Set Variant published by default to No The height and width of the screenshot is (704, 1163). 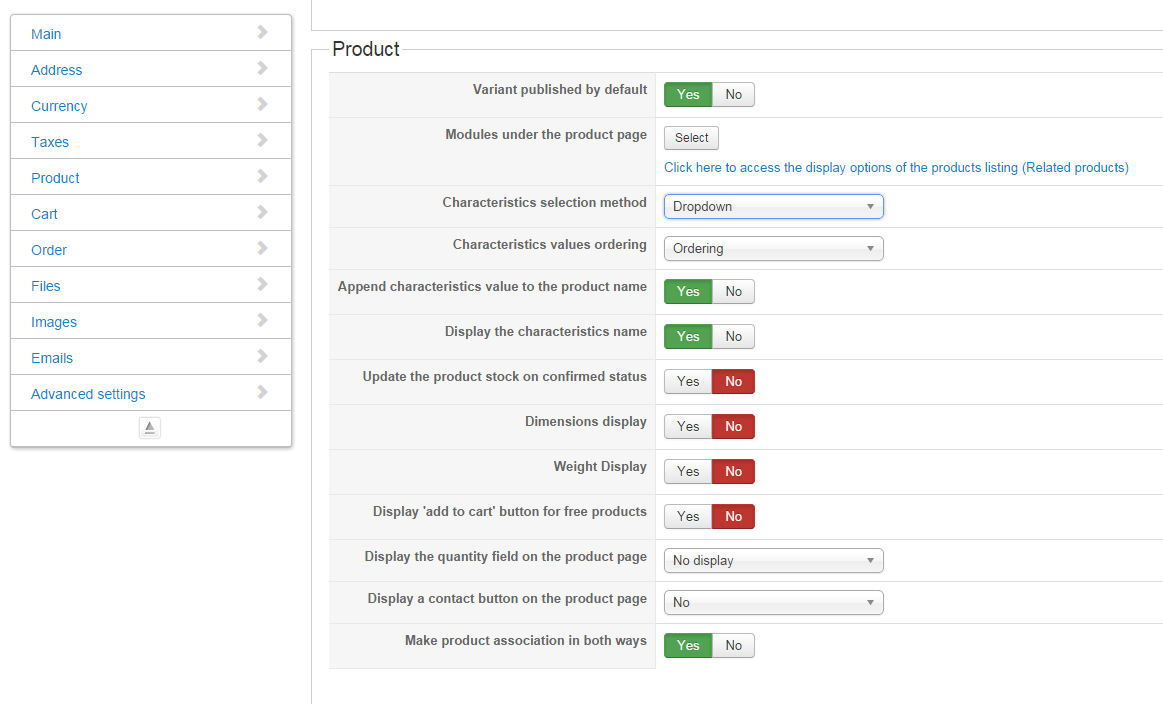pos(734,95)
